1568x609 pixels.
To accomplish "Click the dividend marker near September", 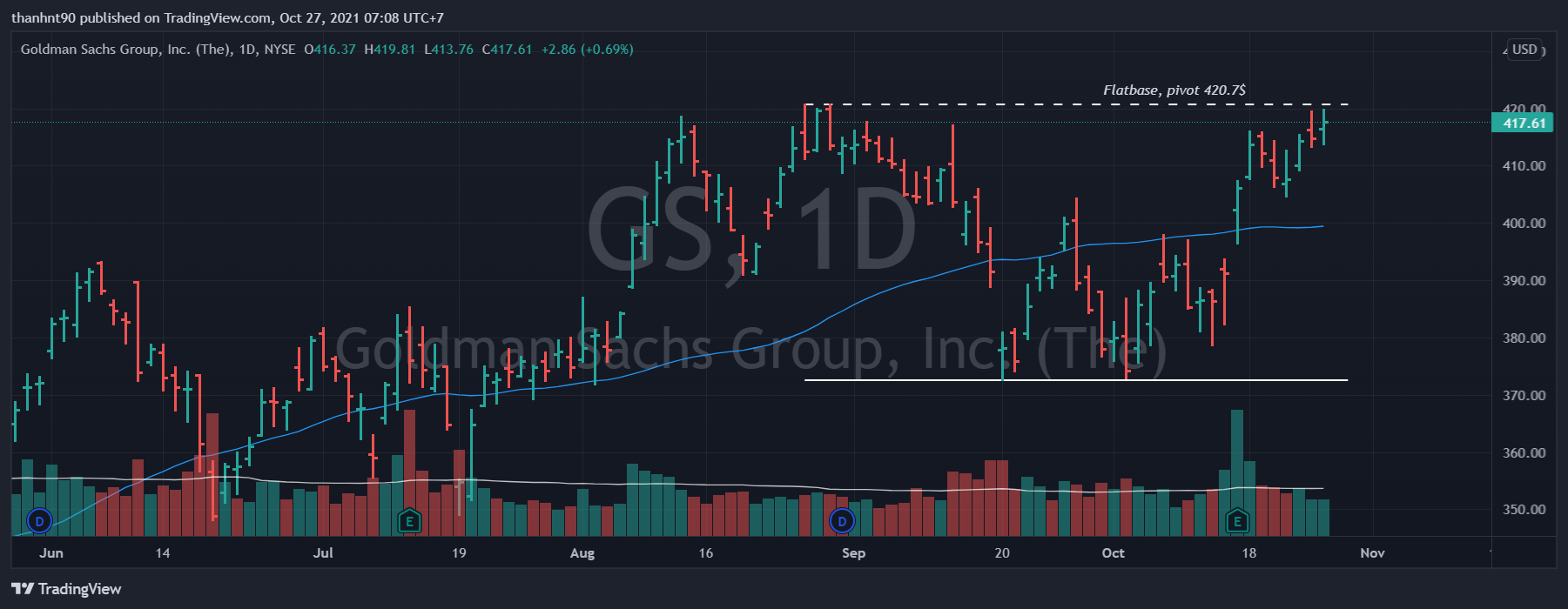I will pos(842,521).
